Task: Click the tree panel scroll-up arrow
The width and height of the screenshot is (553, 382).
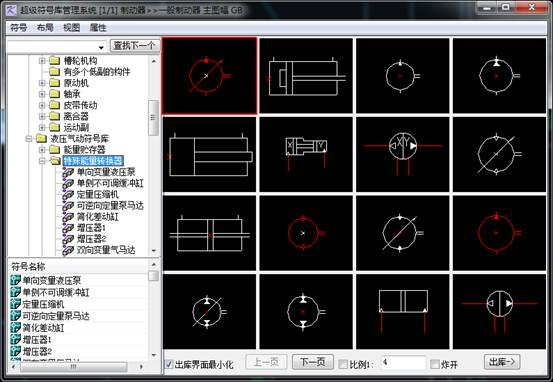Action: [x=153, y=61]
